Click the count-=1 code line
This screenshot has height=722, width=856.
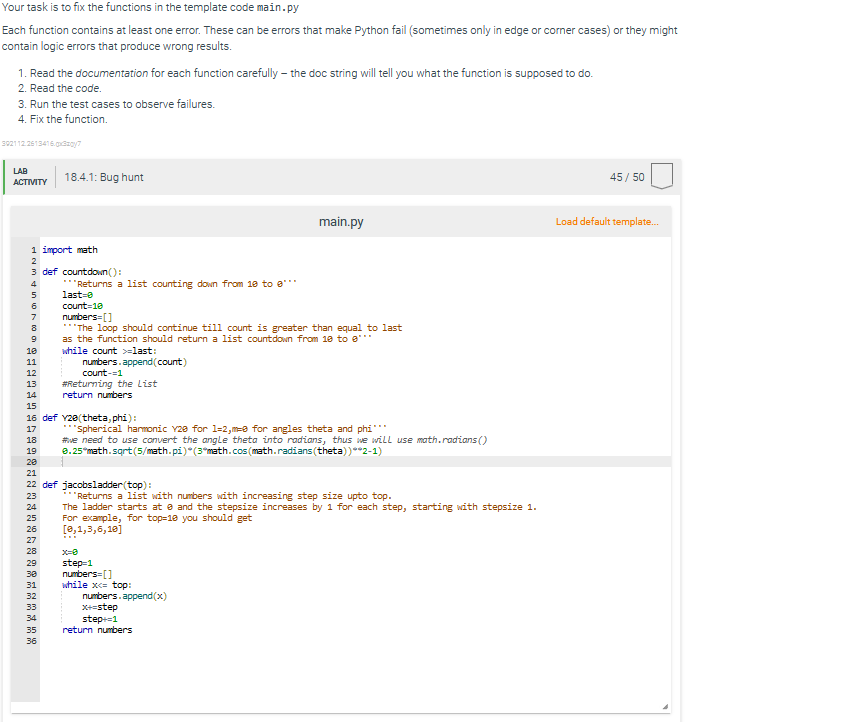tap(103, 373)
